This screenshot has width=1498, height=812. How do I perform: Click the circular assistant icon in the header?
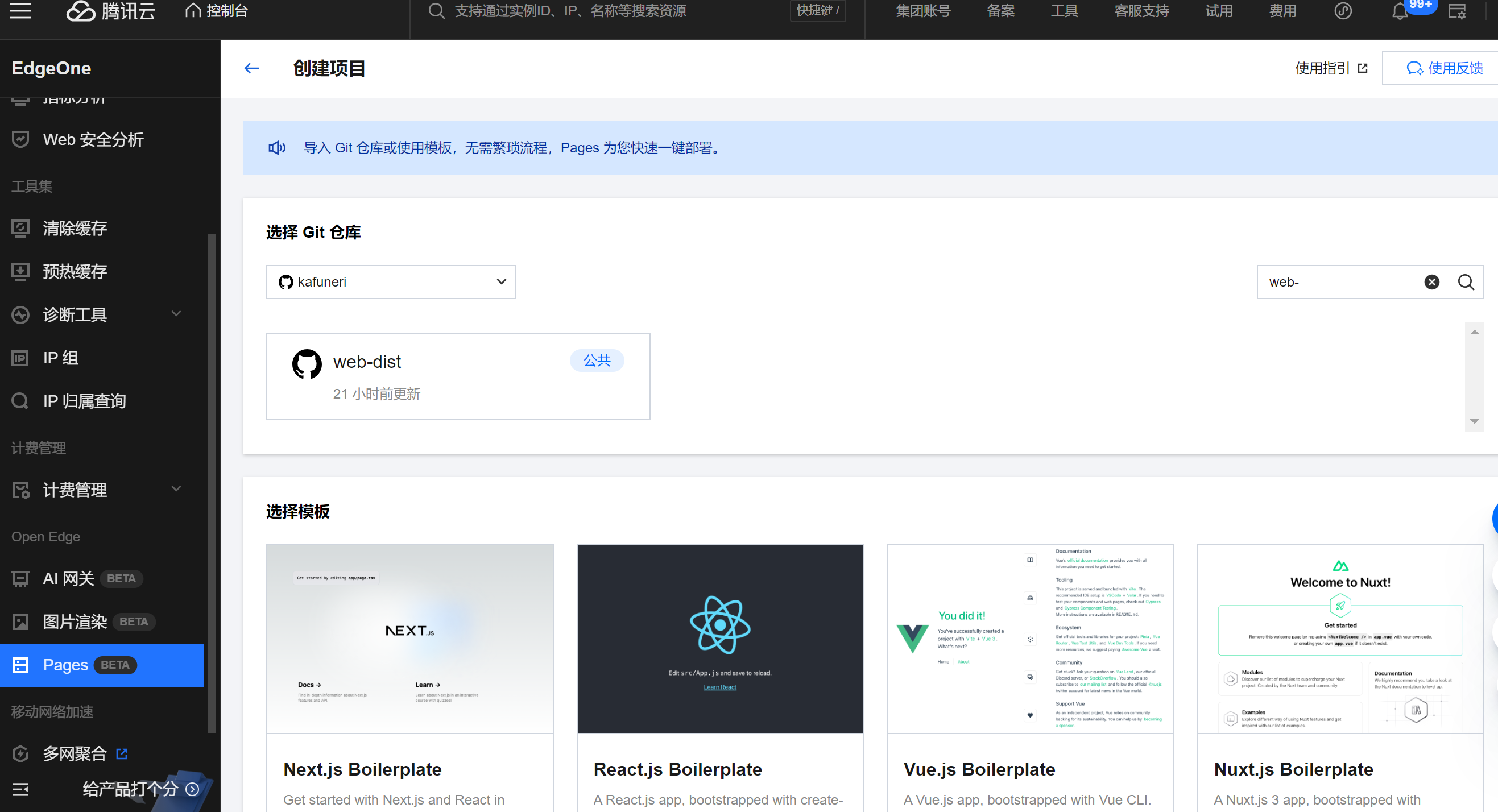pyautogui.click(x=1343, y=10)
